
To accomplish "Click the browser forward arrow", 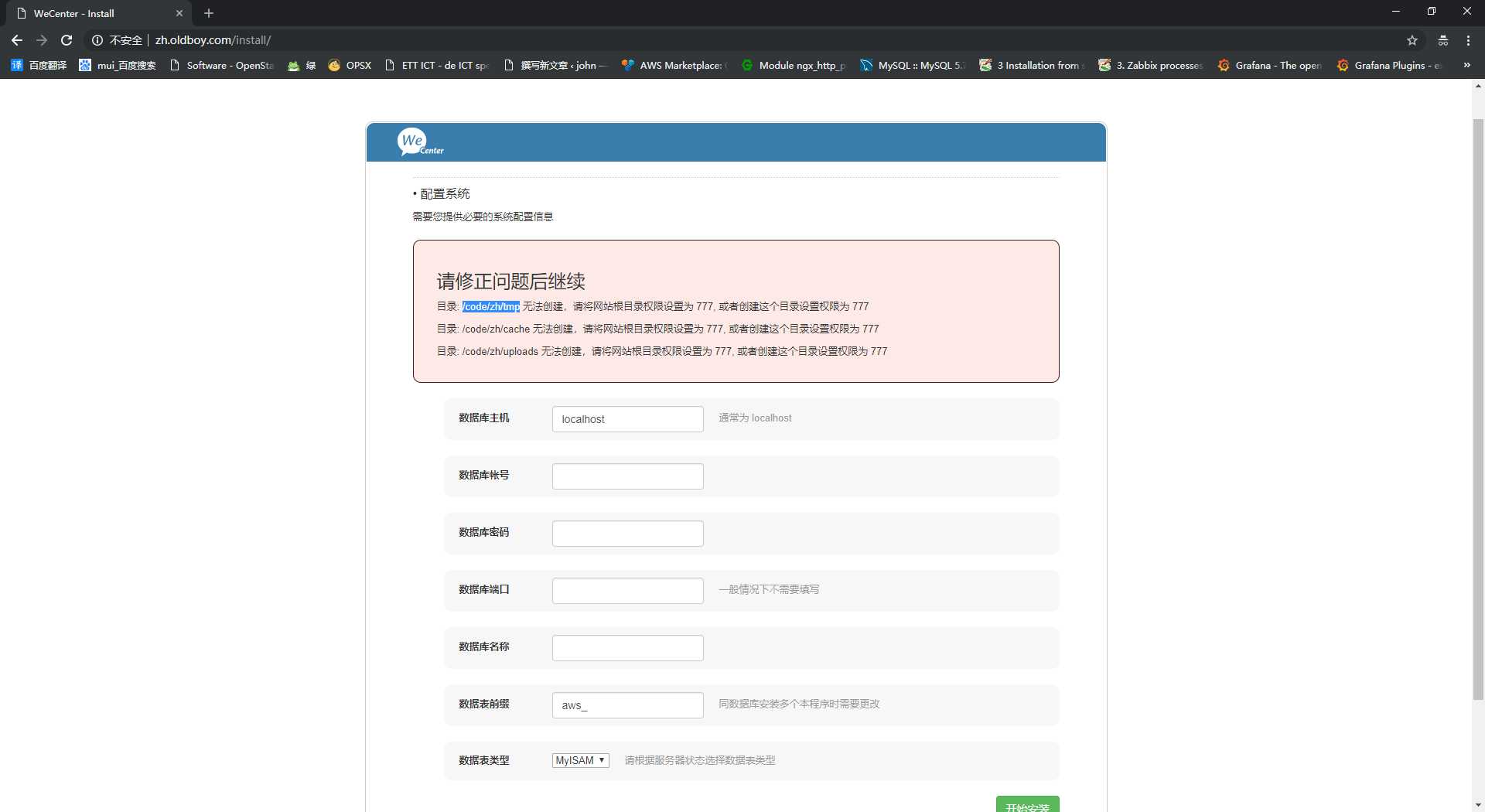I will [42, 40].
